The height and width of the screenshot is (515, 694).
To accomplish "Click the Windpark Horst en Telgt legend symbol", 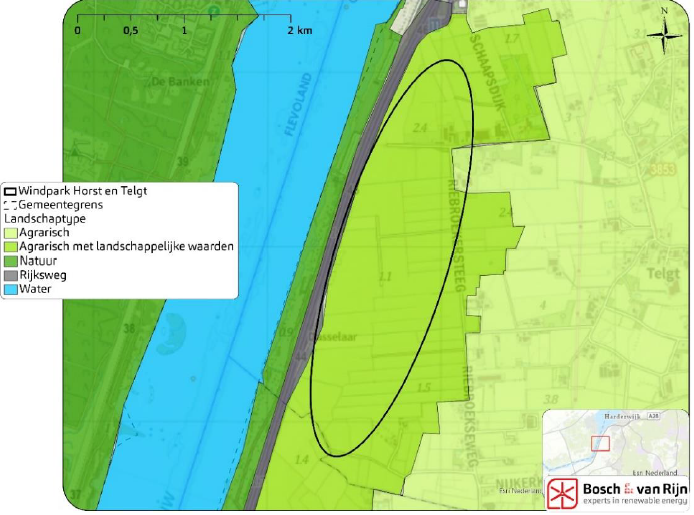I will [10, 190].
